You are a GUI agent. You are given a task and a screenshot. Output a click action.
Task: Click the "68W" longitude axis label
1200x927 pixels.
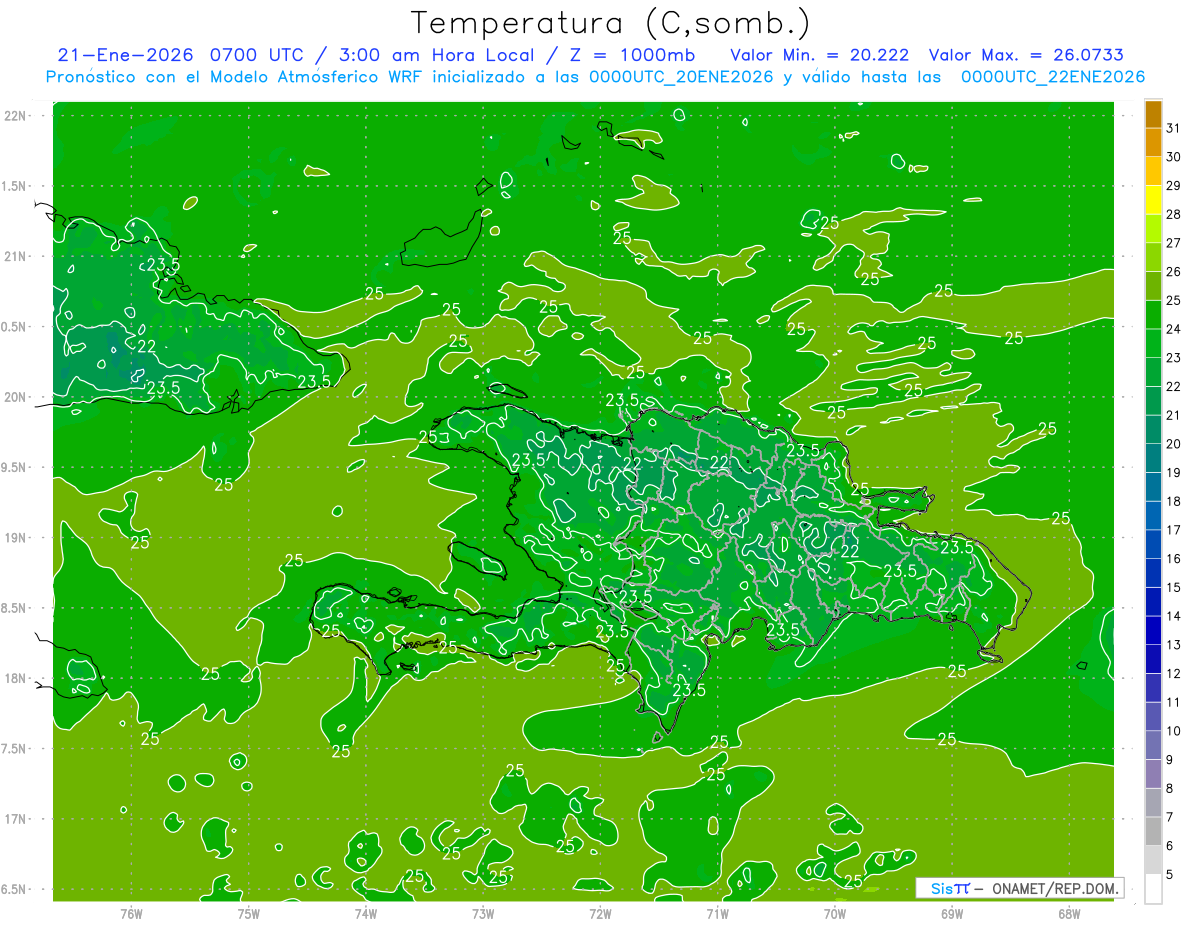[1069, 914]
